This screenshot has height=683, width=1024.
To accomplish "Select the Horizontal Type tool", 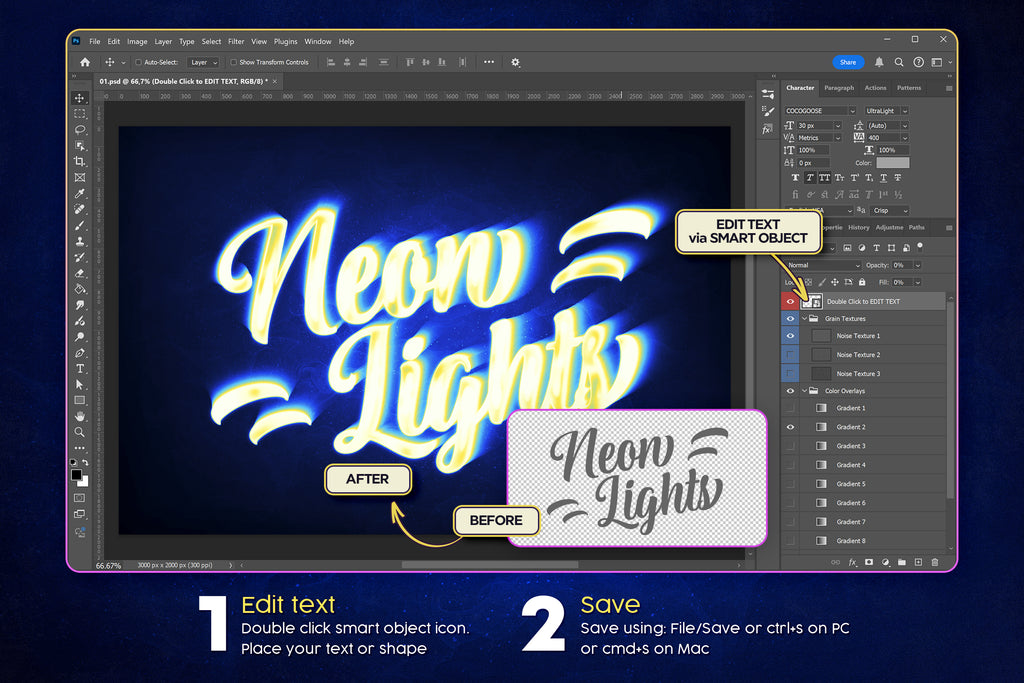I will pyautogui.click(x=80, y=369).
